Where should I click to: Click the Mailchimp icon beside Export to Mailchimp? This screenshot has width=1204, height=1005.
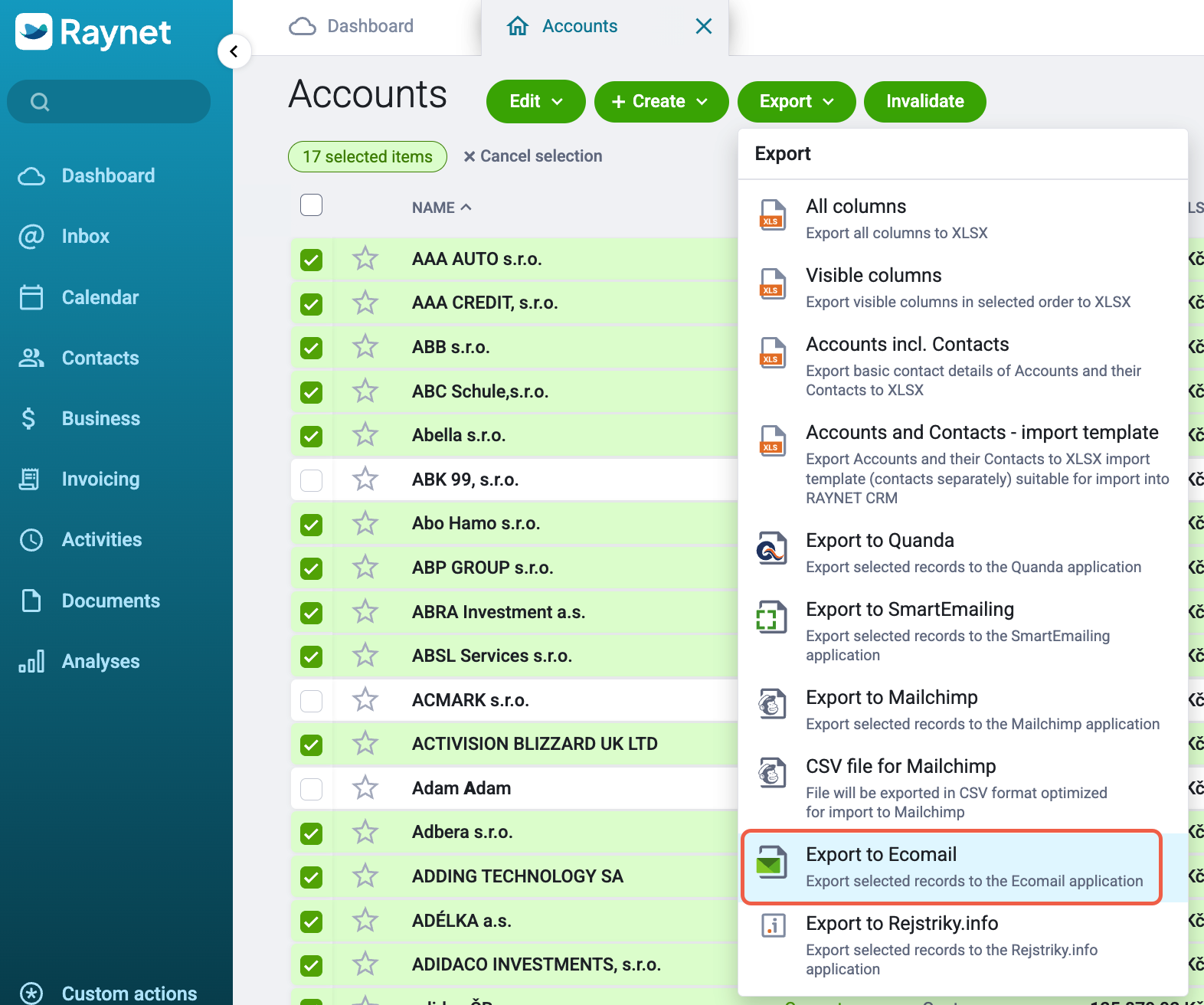[x=772, y=705]
